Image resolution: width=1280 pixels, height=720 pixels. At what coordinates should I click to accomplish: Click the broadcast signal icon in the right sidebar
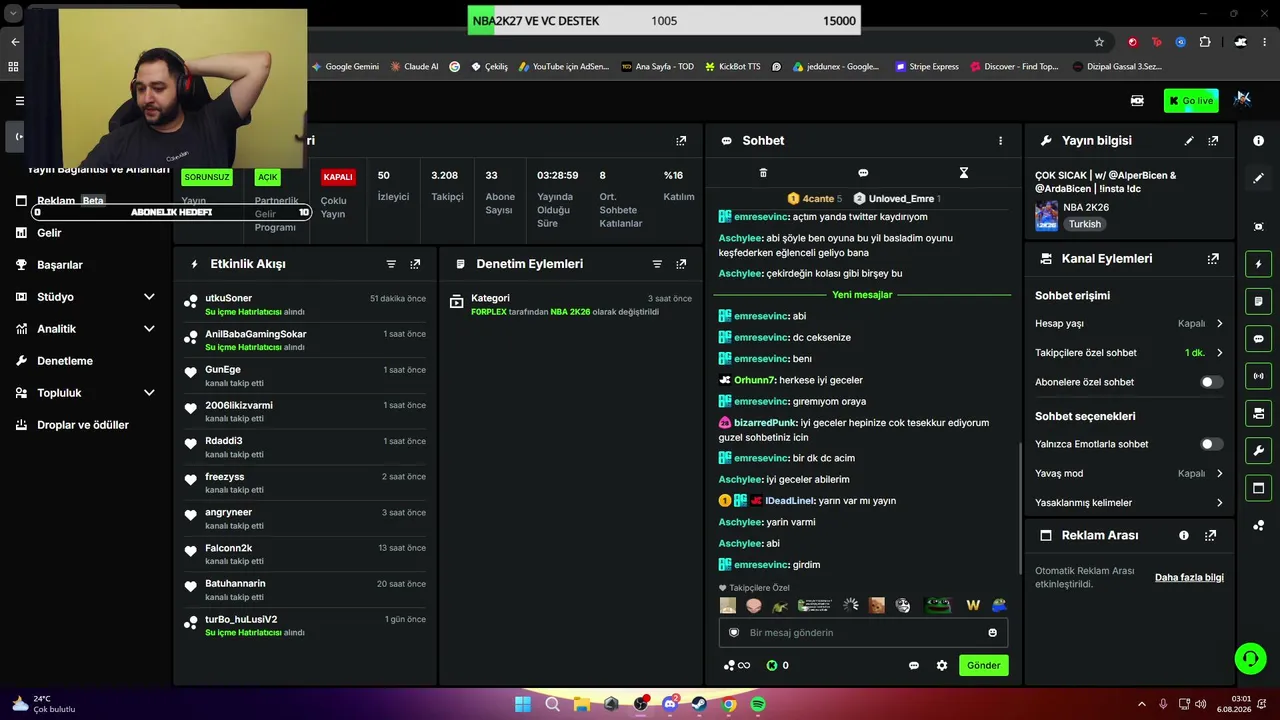coord(1258,376)
